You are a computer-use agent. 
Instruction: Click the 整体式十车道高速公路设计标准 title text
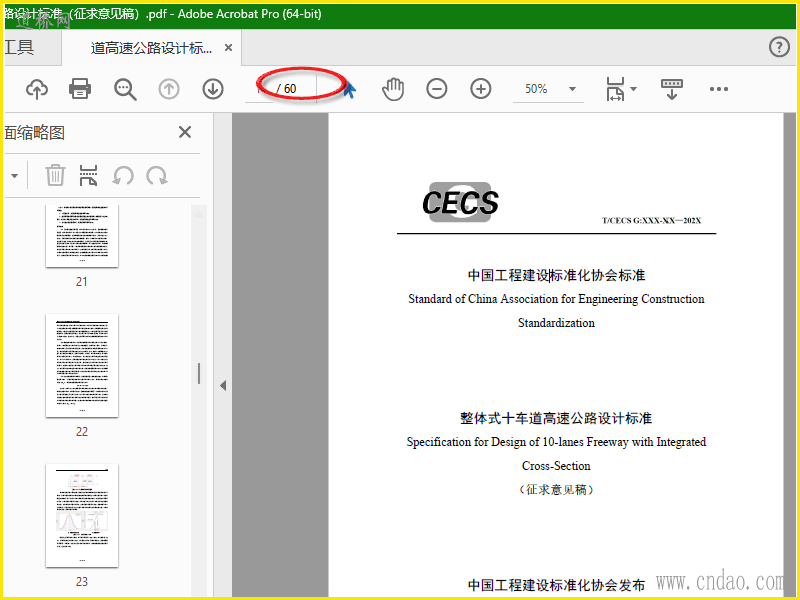click(556, 418)
